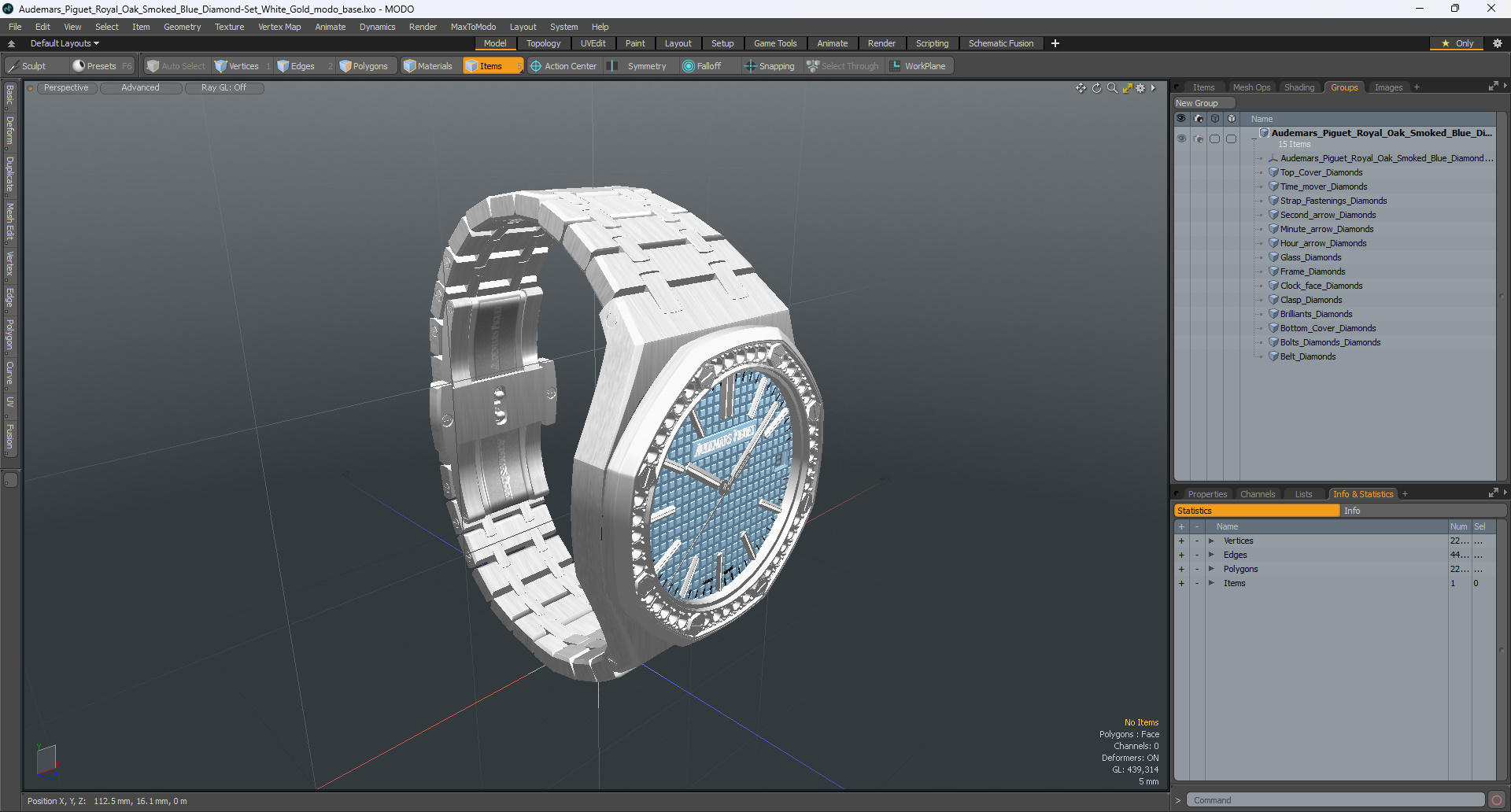Open the Advanced shading style dropdown
Image resolution: width=1511 pixels, height=812 pixels.
140,88
